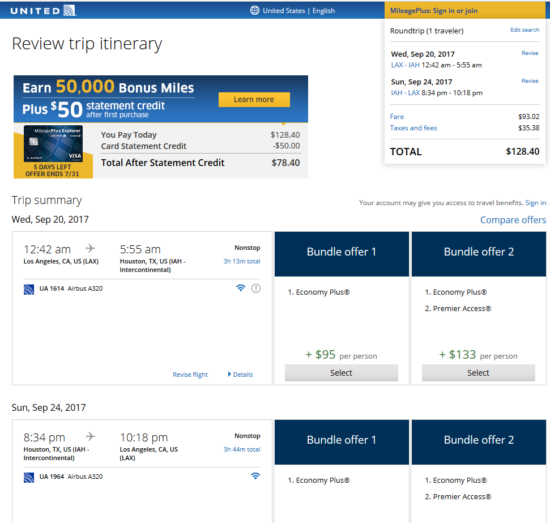Click the LAX - IAH route link in sidebar
Screen dimensions: 550x523
[x=405, y=65]
